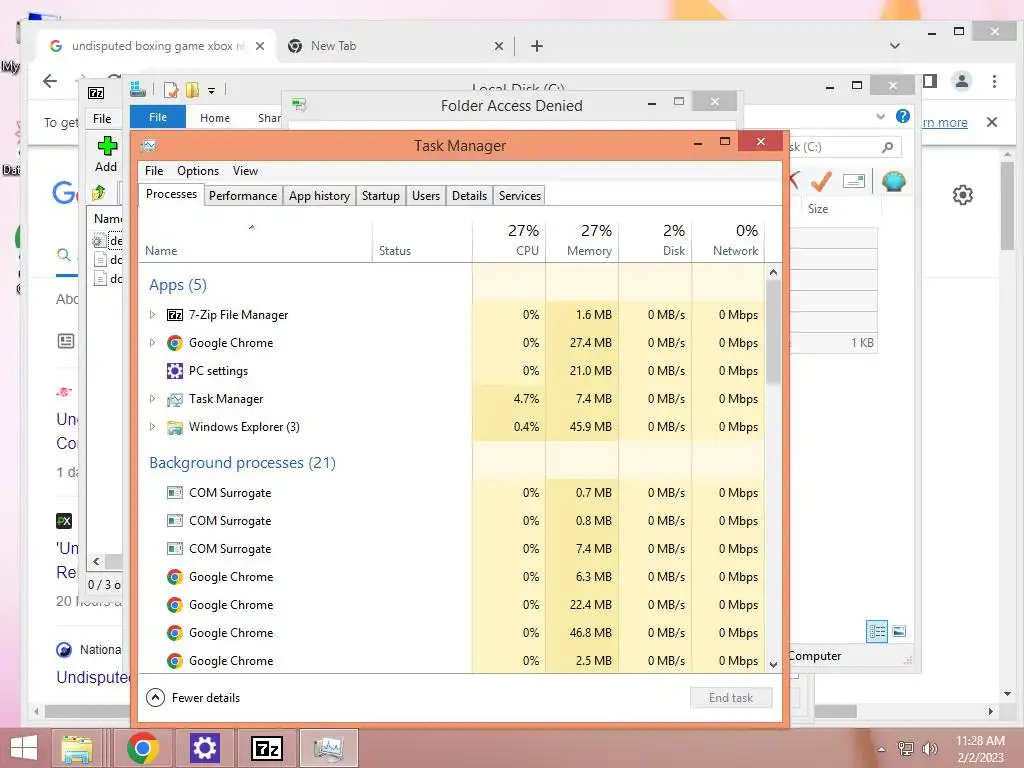Sort processes by Disk column
Screen dimensions: 1024x768
click(656, 240)
